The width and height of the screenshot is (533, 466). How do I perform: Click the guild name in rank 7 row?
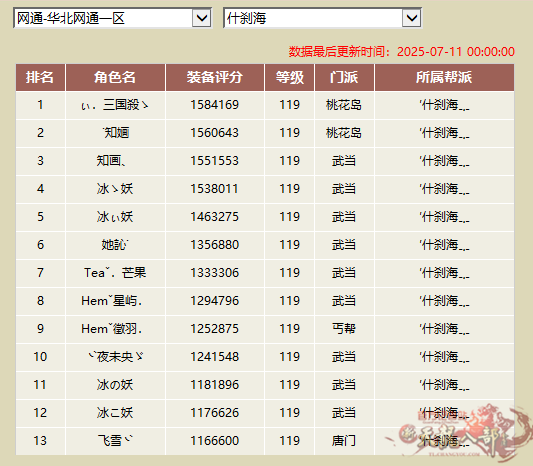pos(444,273)
